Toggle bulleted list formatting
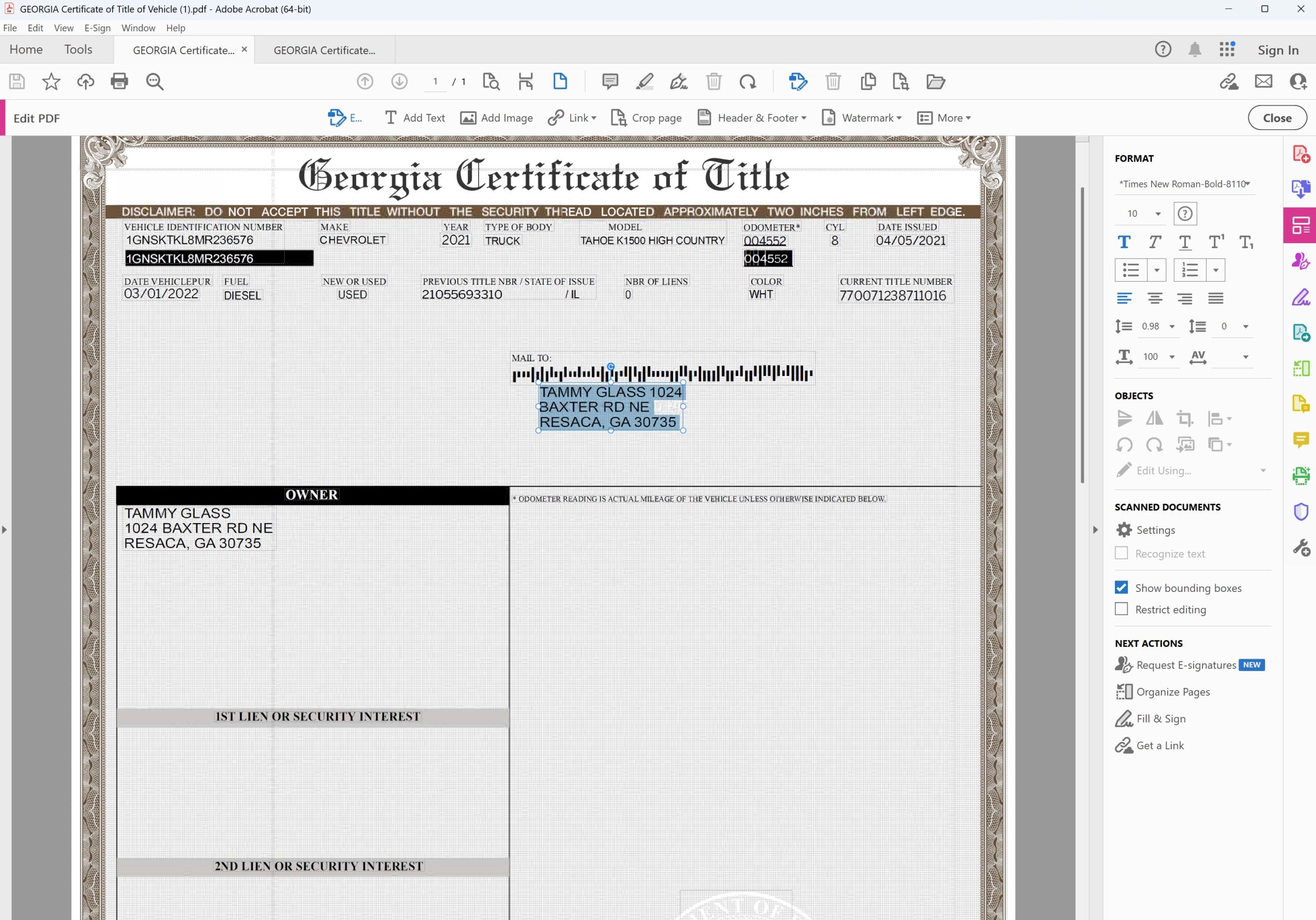 pos(1130,270)
